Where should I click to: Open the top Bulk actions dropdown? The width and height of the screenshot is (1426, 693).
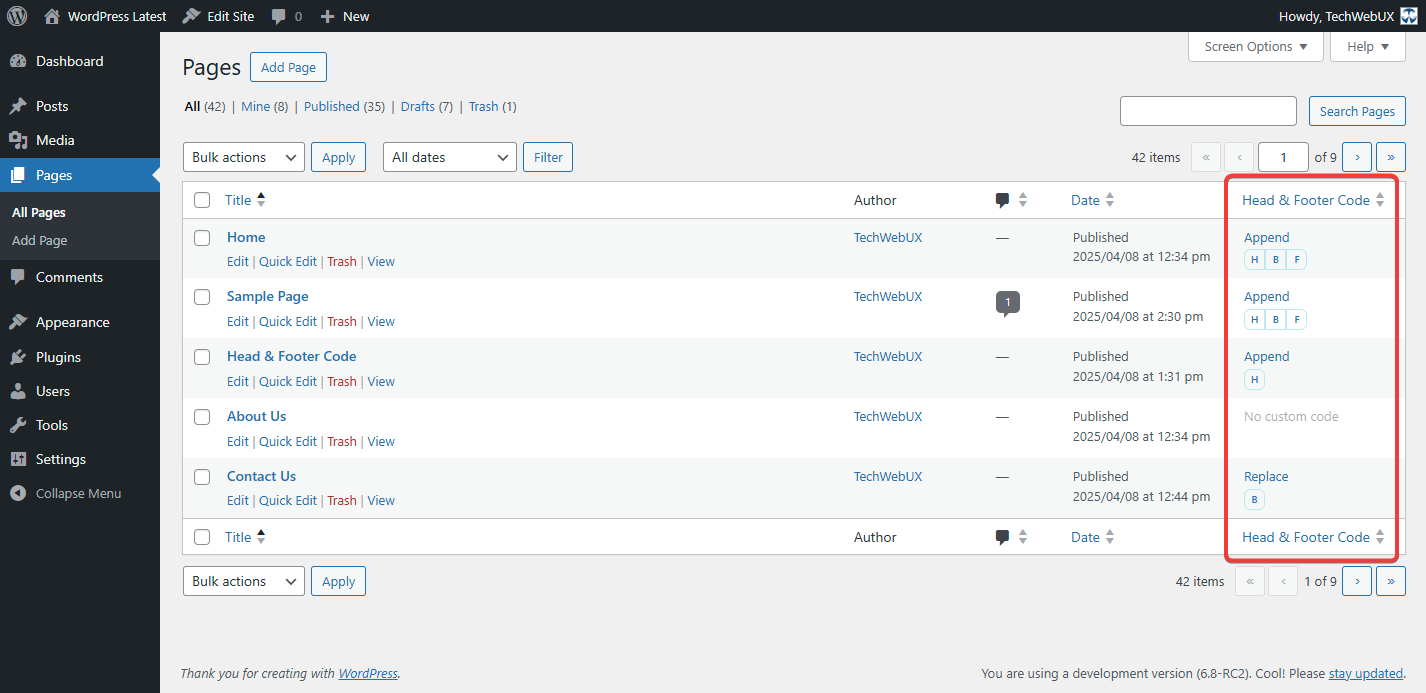click(244, 157)
